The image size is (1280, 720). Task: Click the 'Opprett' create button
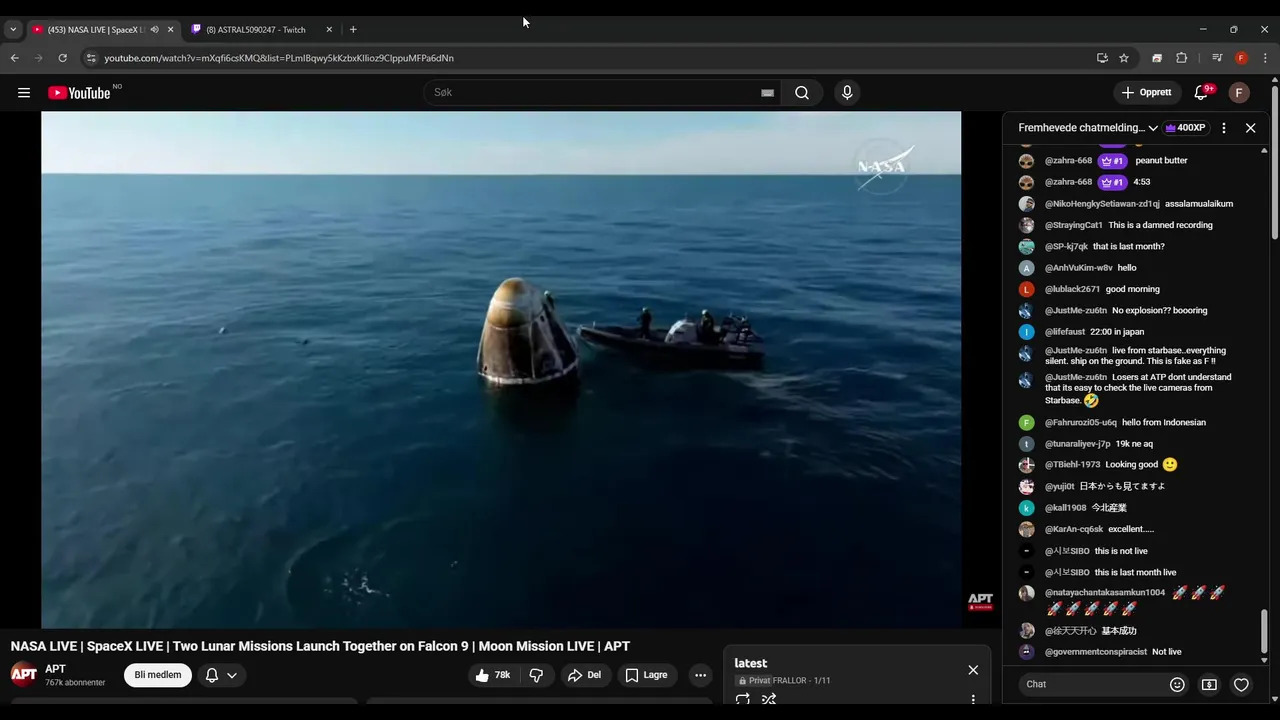click(1147, 93)
